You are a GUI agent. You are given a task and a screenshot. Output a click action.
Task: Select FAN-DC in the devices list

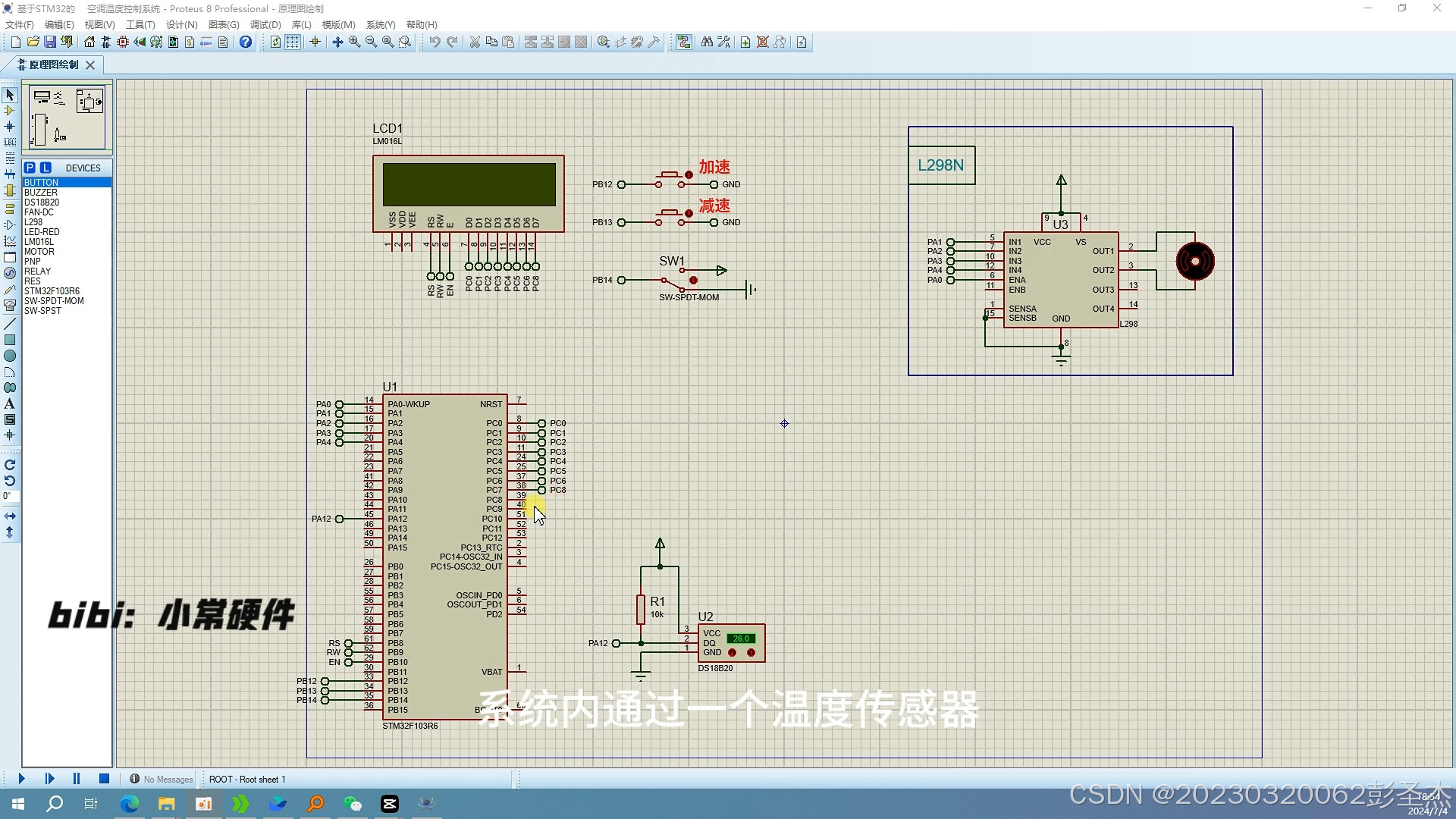coord(67,212)
